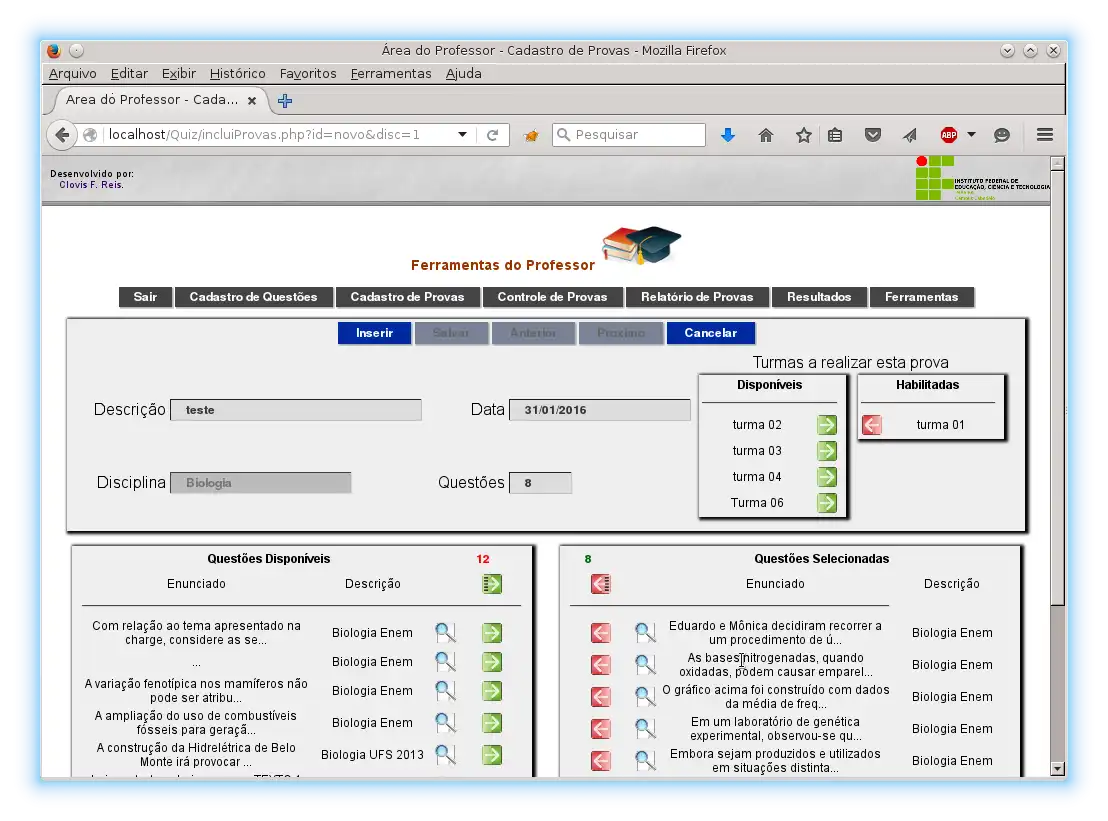This screenshot has width=1108, height=821.
Task: Open Firefox downloads arrow
Action: tap(728, 135)
